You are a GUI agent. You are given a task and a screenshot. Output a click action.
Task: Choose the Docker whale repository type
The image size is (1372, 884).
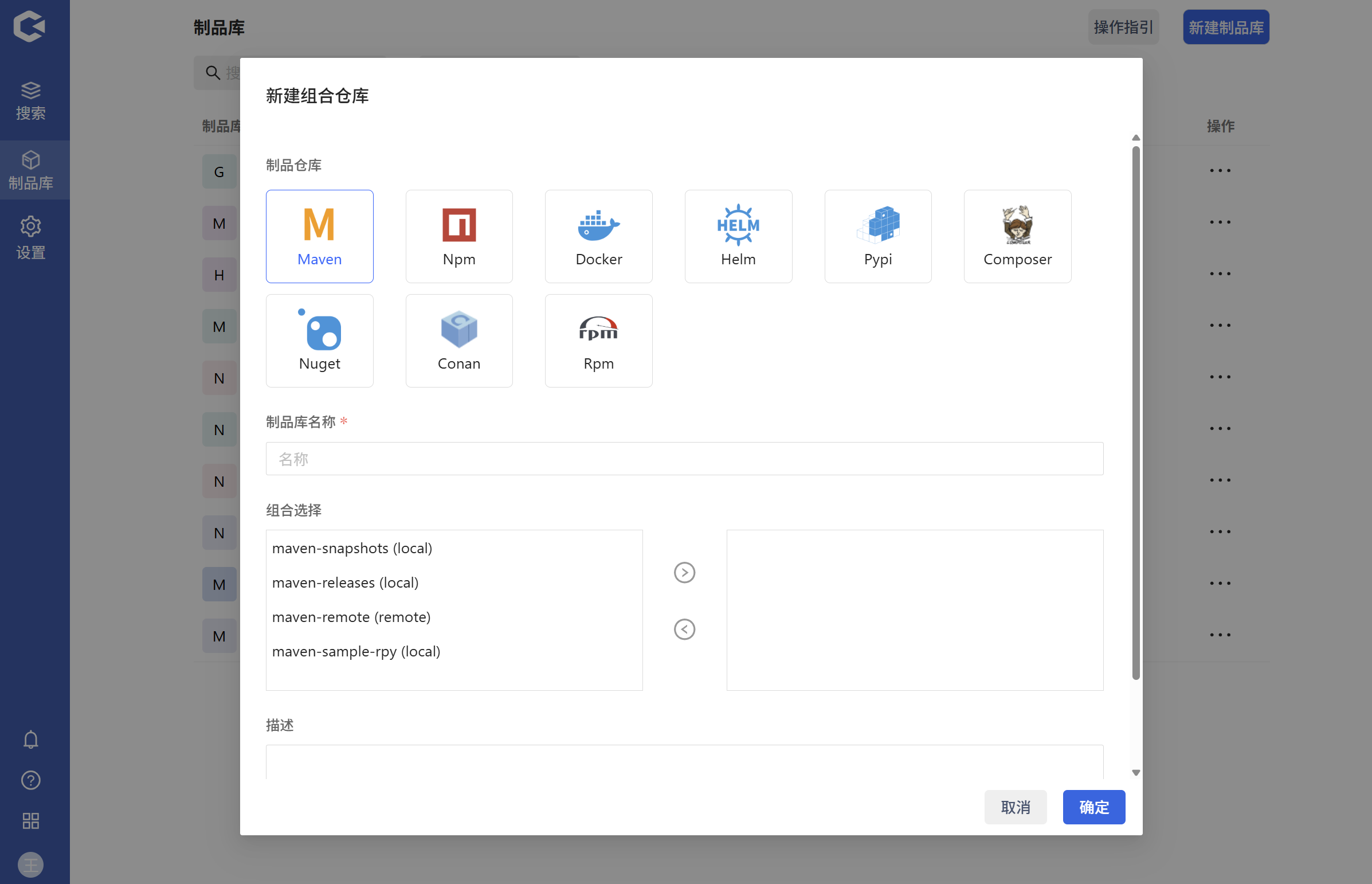tap(598, 236)
